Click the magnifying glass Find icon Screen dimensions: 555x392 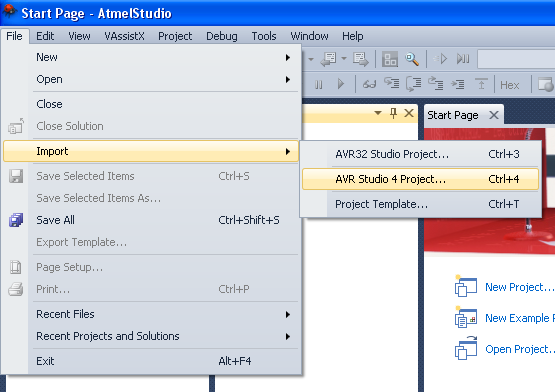pos(412,59)
